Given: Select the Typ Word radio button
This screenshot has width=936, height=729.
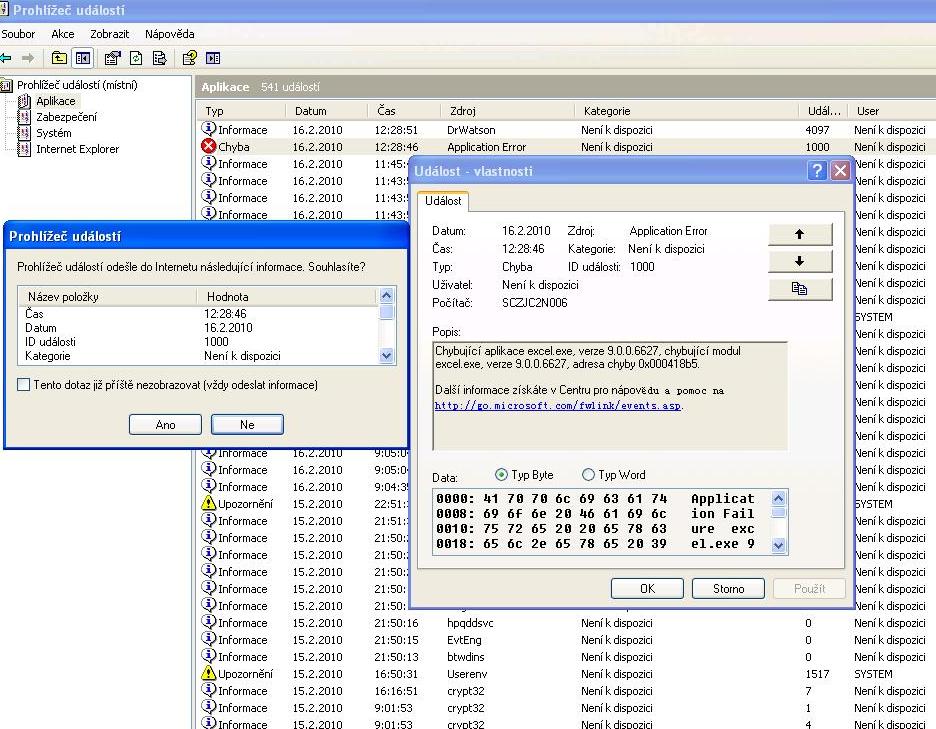Looking at the screenshot, I should [x=587, y=475].
